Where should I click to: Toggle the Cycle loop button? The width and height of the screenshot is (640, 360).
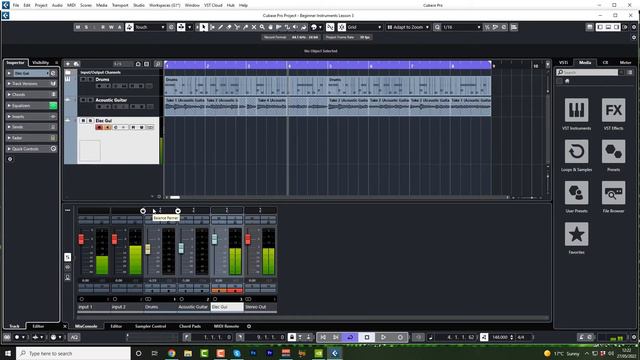[350, 337]
